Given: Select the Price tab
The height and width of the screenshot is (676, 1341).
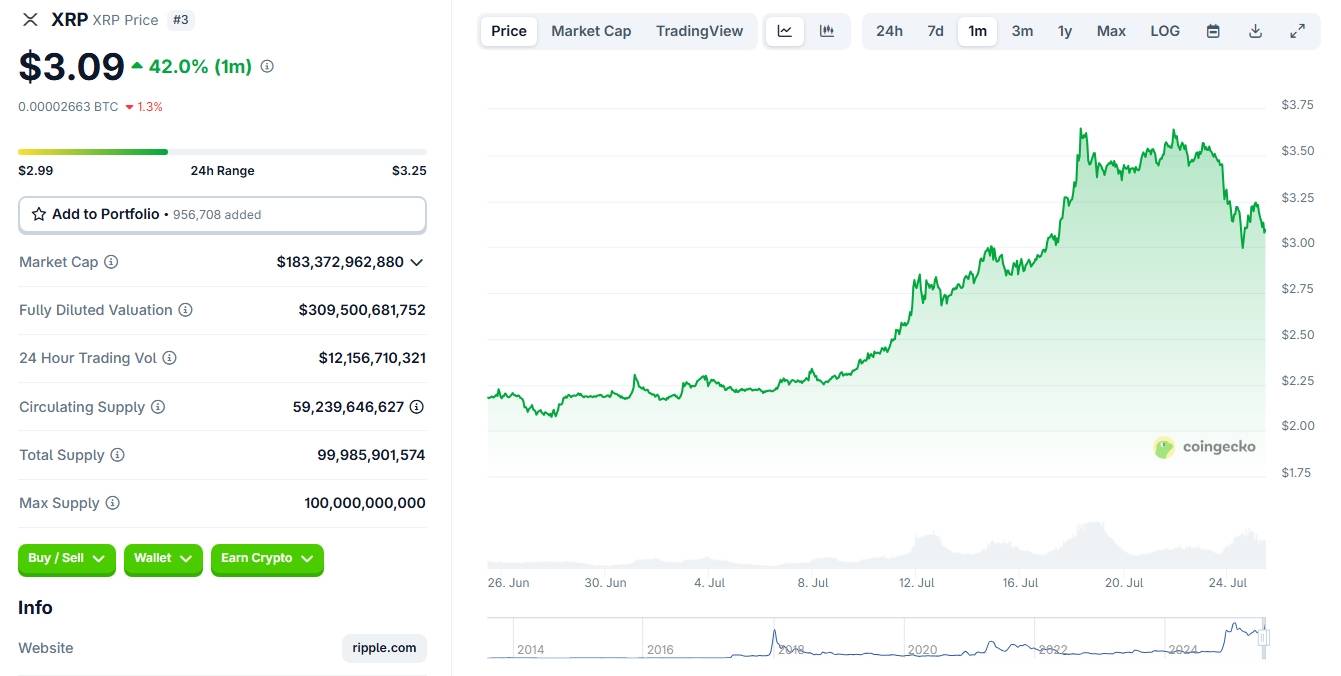Looking at the screenshot, I should coord(509,31).
